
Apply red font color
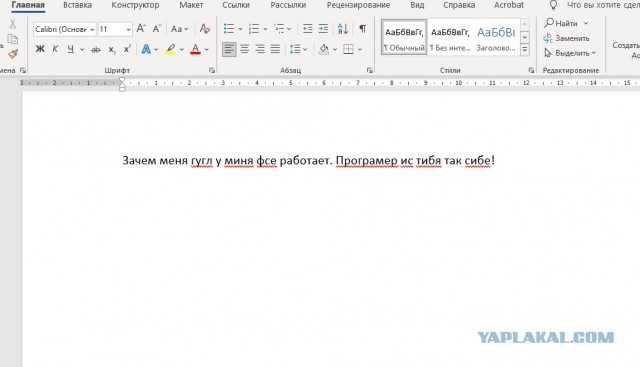[x=195, y=49]
